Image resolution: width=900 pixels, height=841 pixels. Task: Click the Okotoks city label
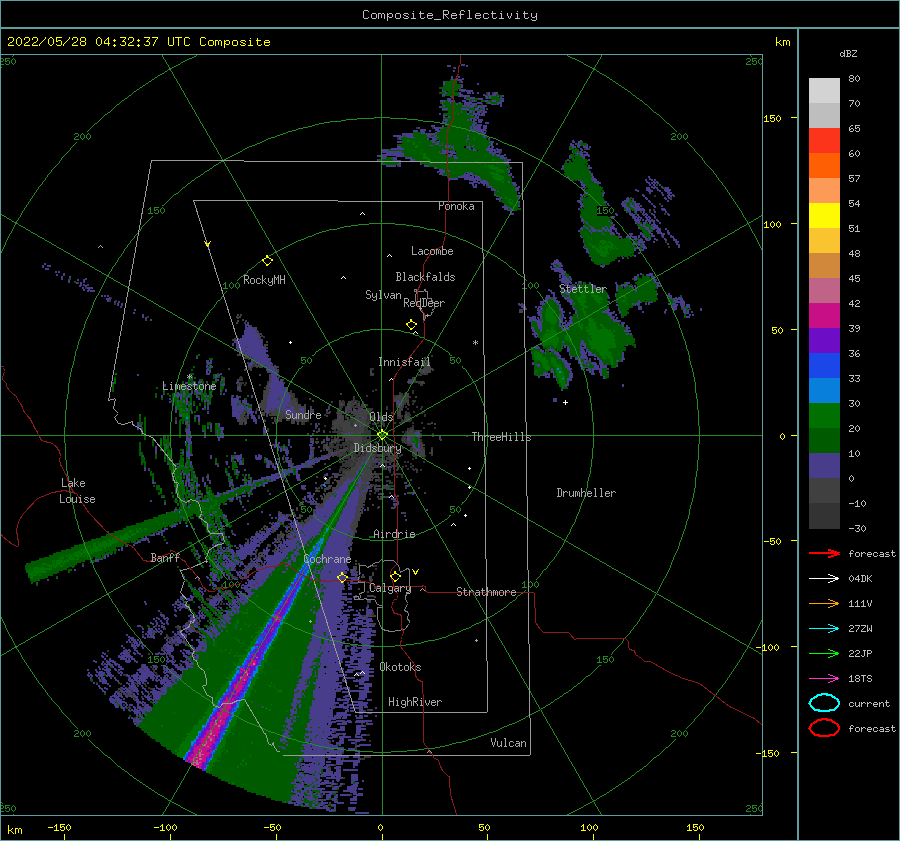coord(400,667)
